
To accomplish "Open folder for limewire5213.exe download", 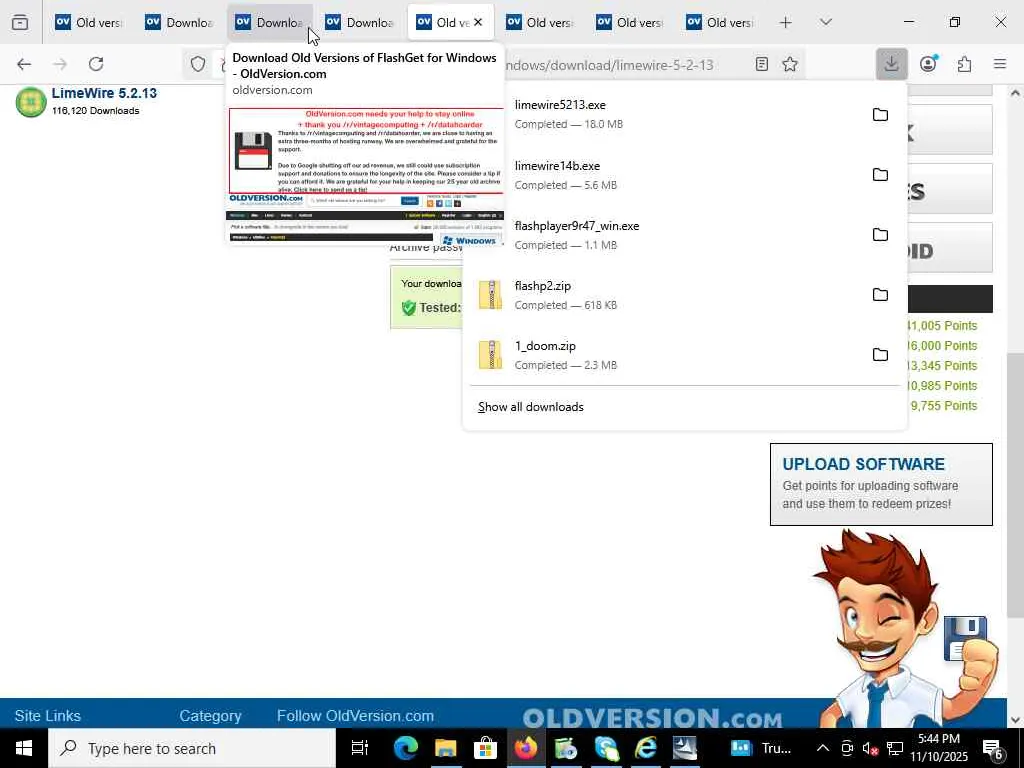I will (x=880, y=114).
